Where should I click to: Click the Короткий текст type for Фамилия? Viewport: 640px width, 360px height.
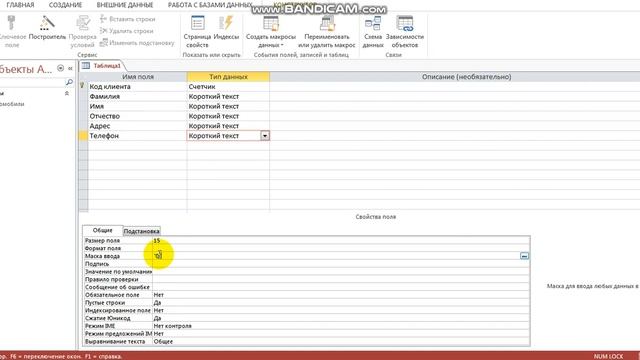(228, 96)
